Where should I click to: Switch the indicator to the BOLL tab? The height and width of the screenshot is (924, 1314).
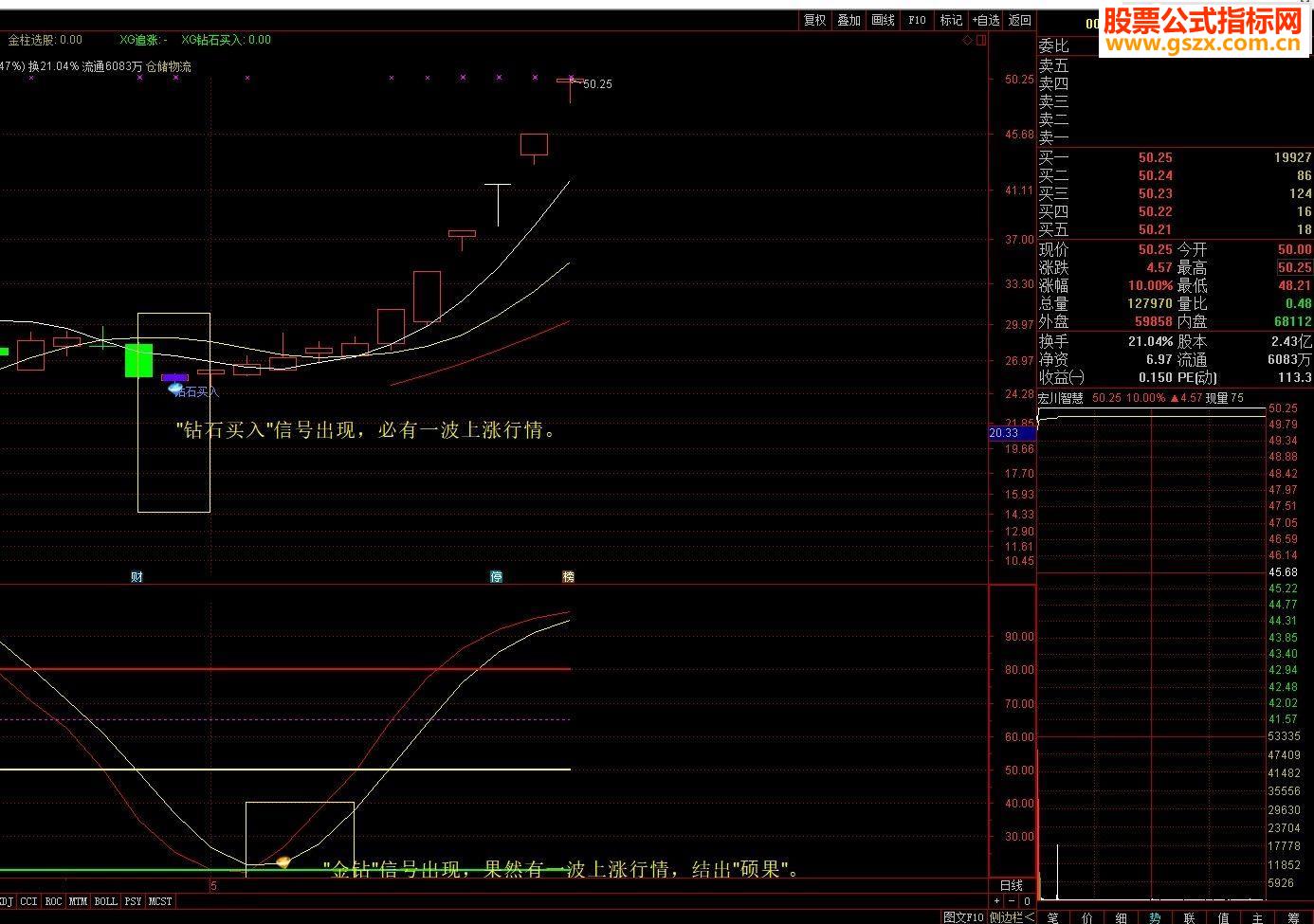click(x=105, y=901)
